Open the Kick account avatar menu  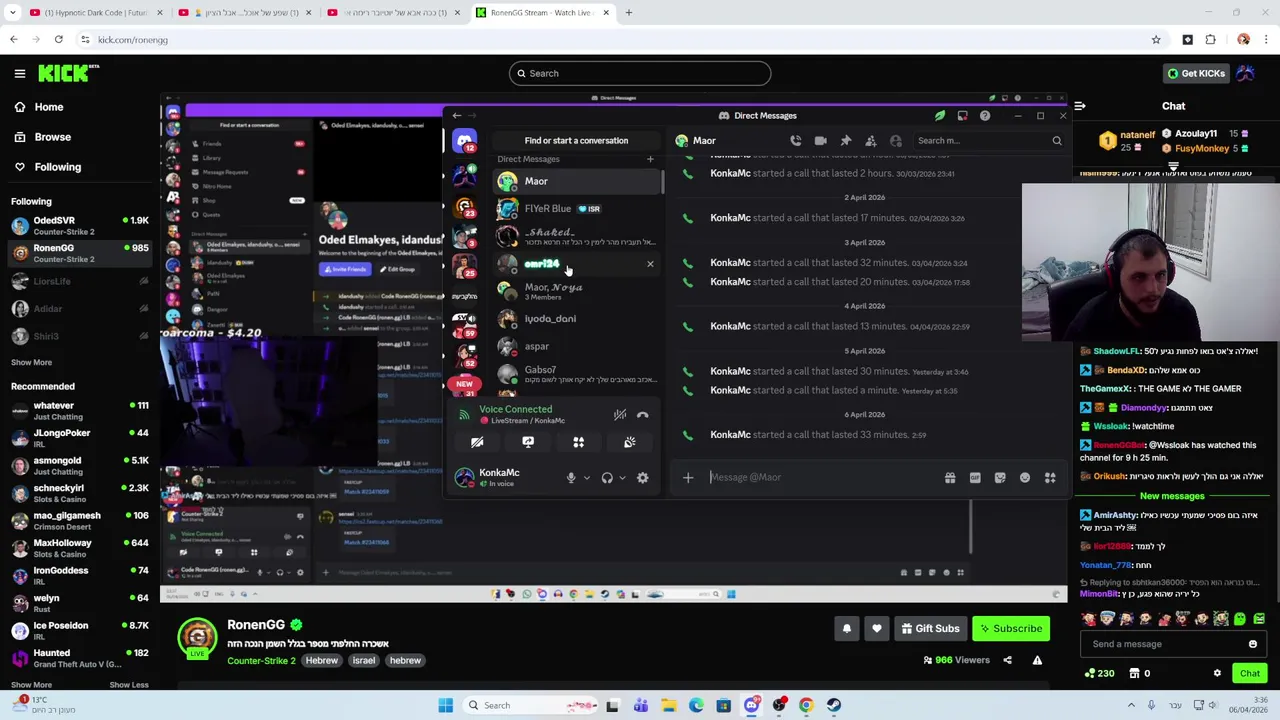coord(1245,73)
